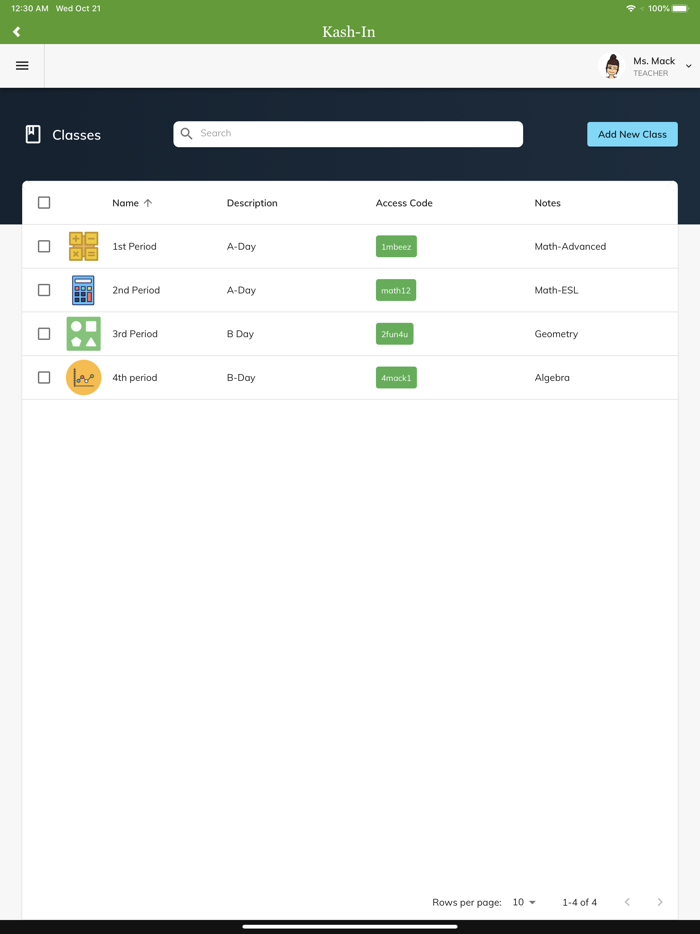Open the hamburger menu
This screenshot has width=700, height=934.
22,66
